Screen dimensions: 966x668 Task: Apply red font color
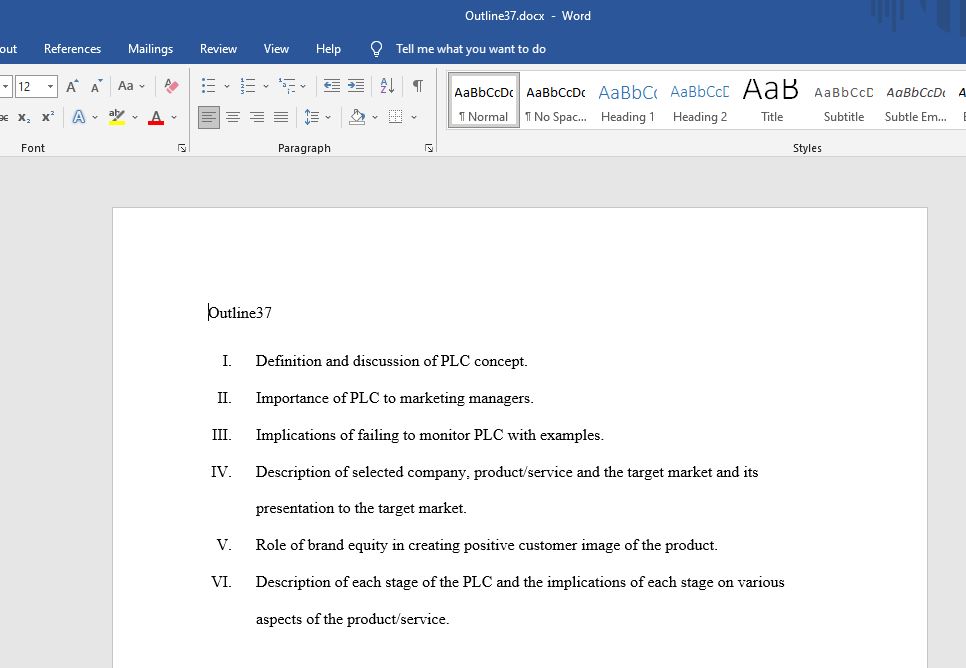pos(156,117)
